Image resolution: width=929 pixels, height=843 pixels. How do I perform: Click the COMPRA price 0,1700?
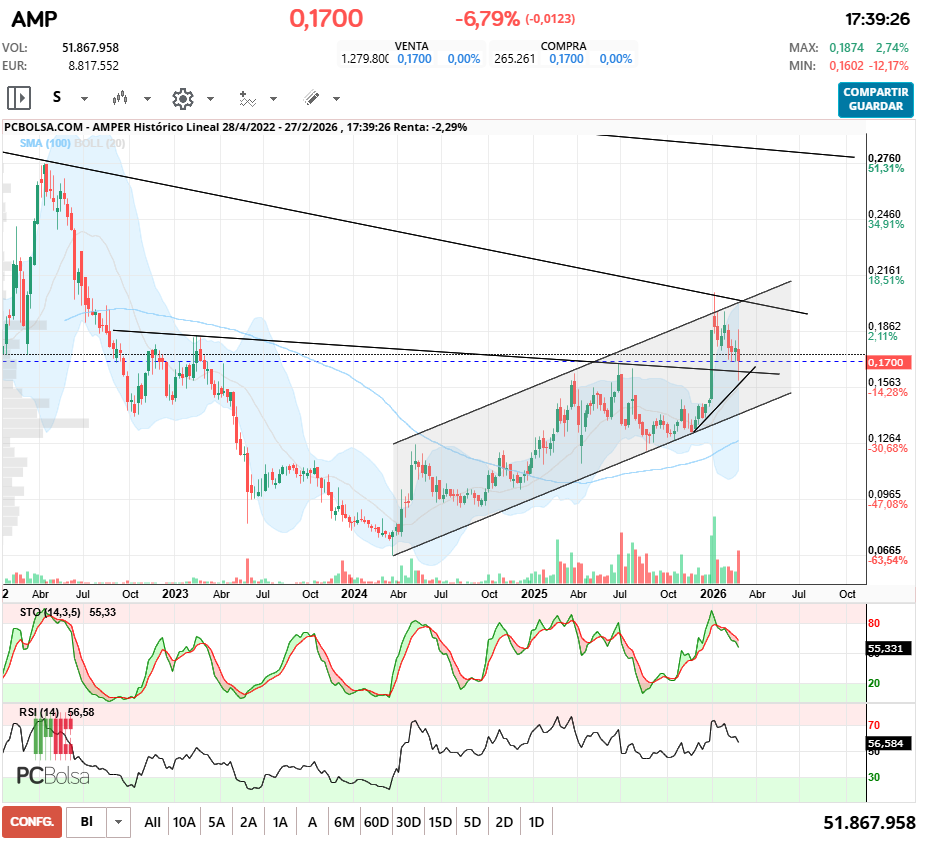pos(566,59)
